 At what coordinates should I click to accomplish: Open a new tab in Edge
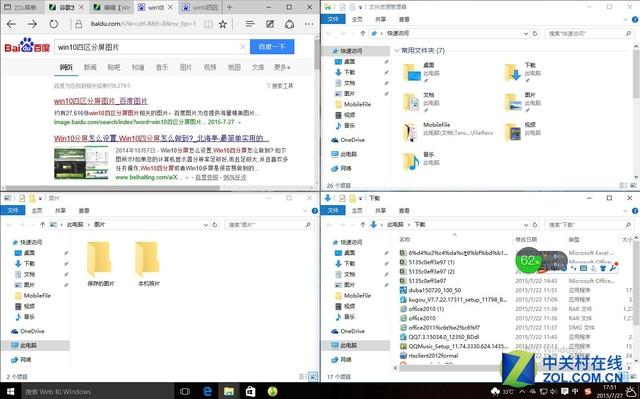(x=229, y=7)
